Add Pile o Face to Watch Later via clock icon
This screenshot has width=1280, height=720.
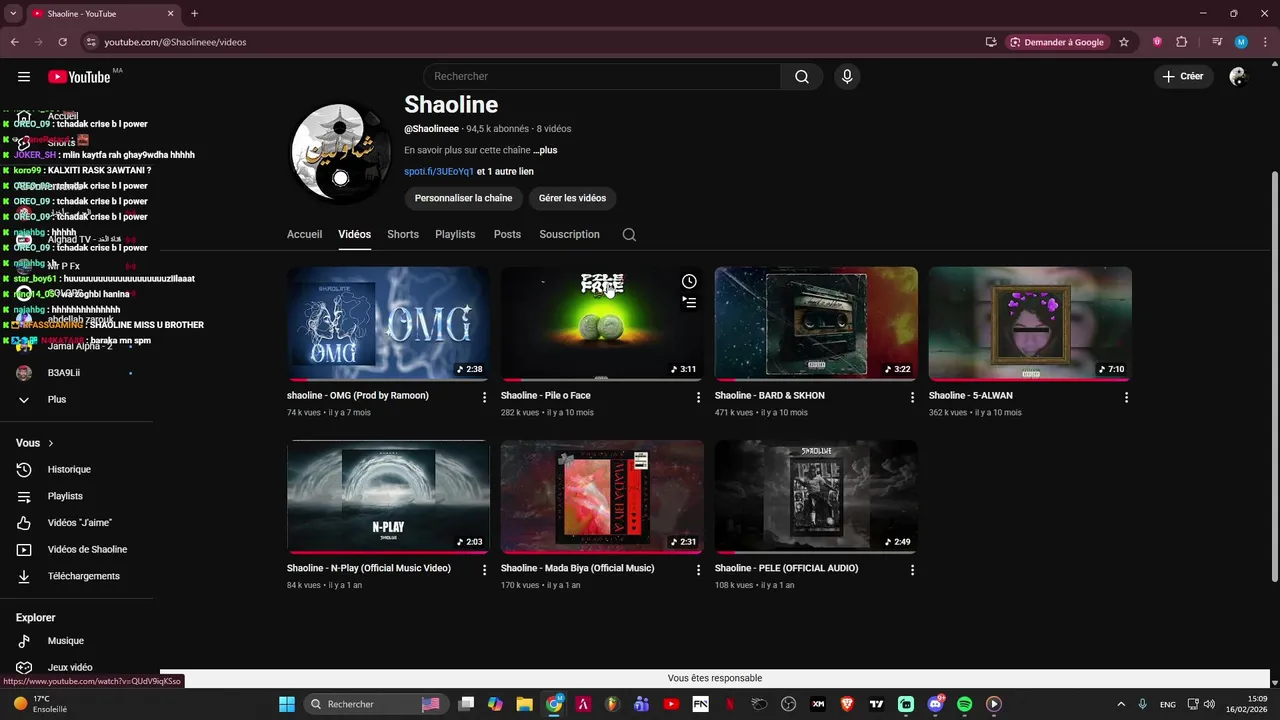point(689,282)
